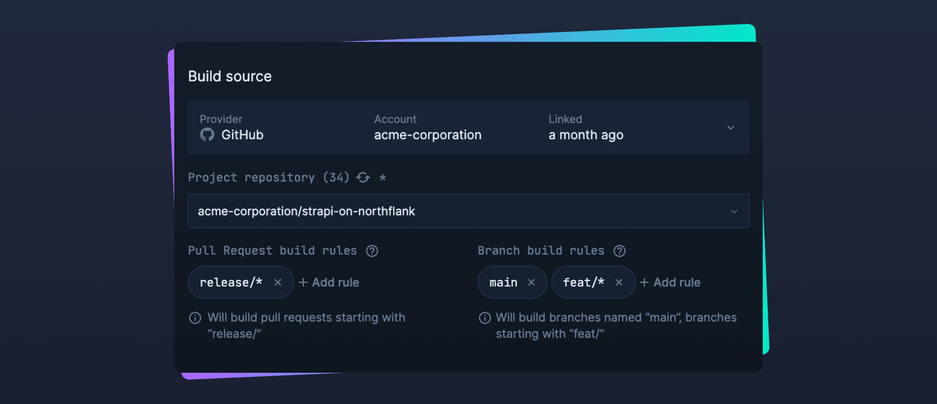Click the GitHub provider name text
Image resolution: width=937 pixels, height=404 pixels.
(243, 135)
